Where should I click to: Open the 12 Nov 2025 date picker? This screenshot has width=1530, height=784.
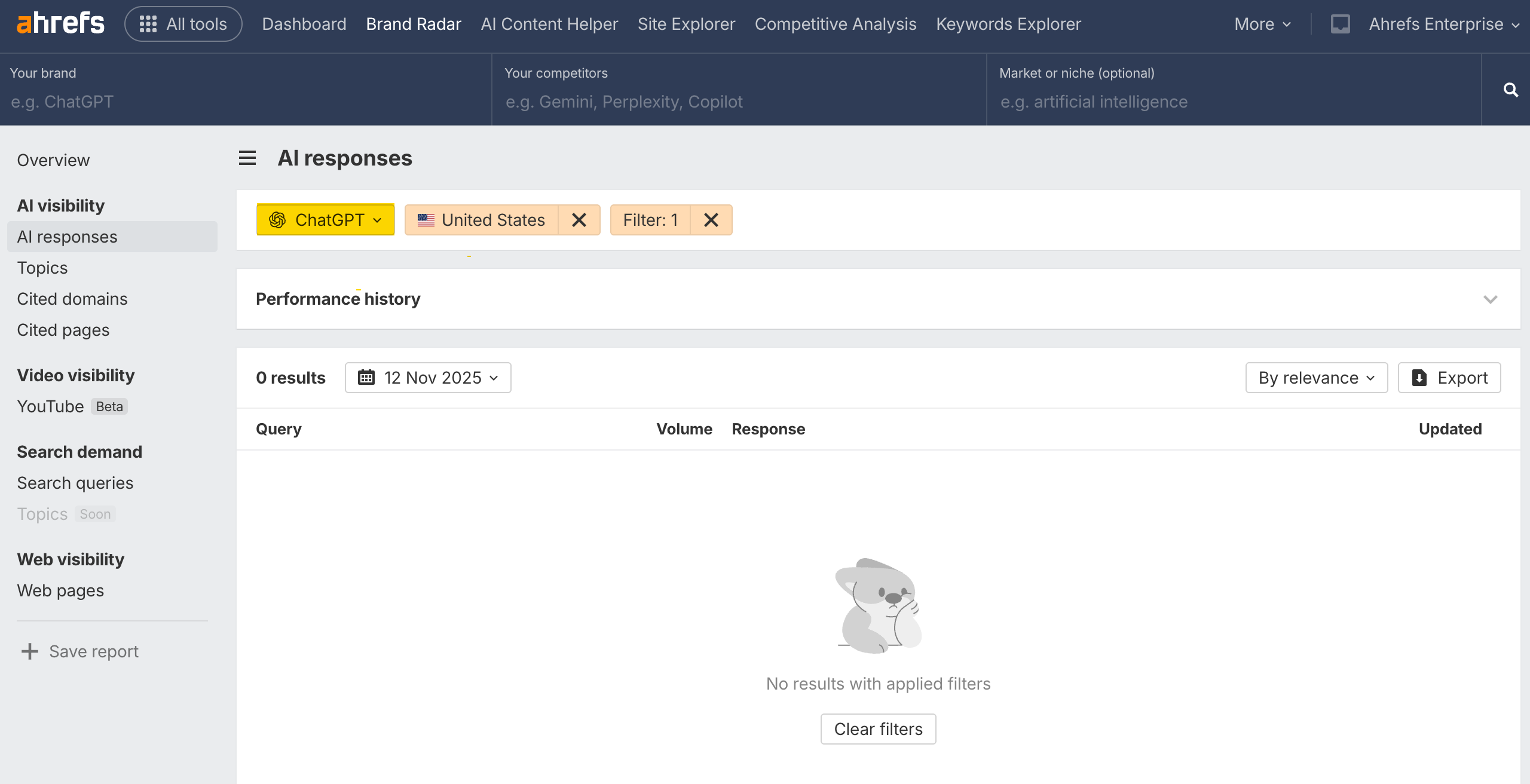tap(428, 378)
